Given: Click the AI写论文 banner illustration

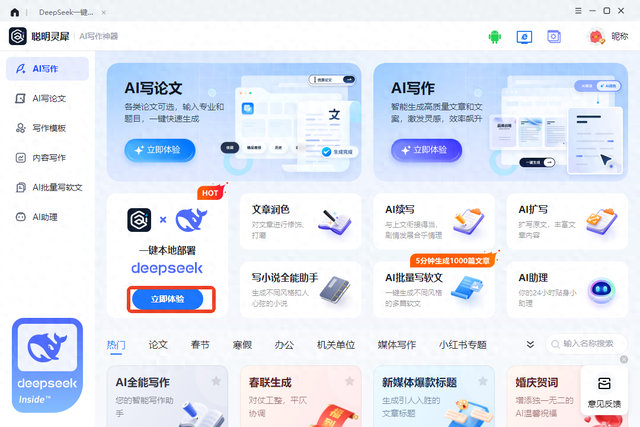Looking at the screenshot, I should click(x=291, y=123).
